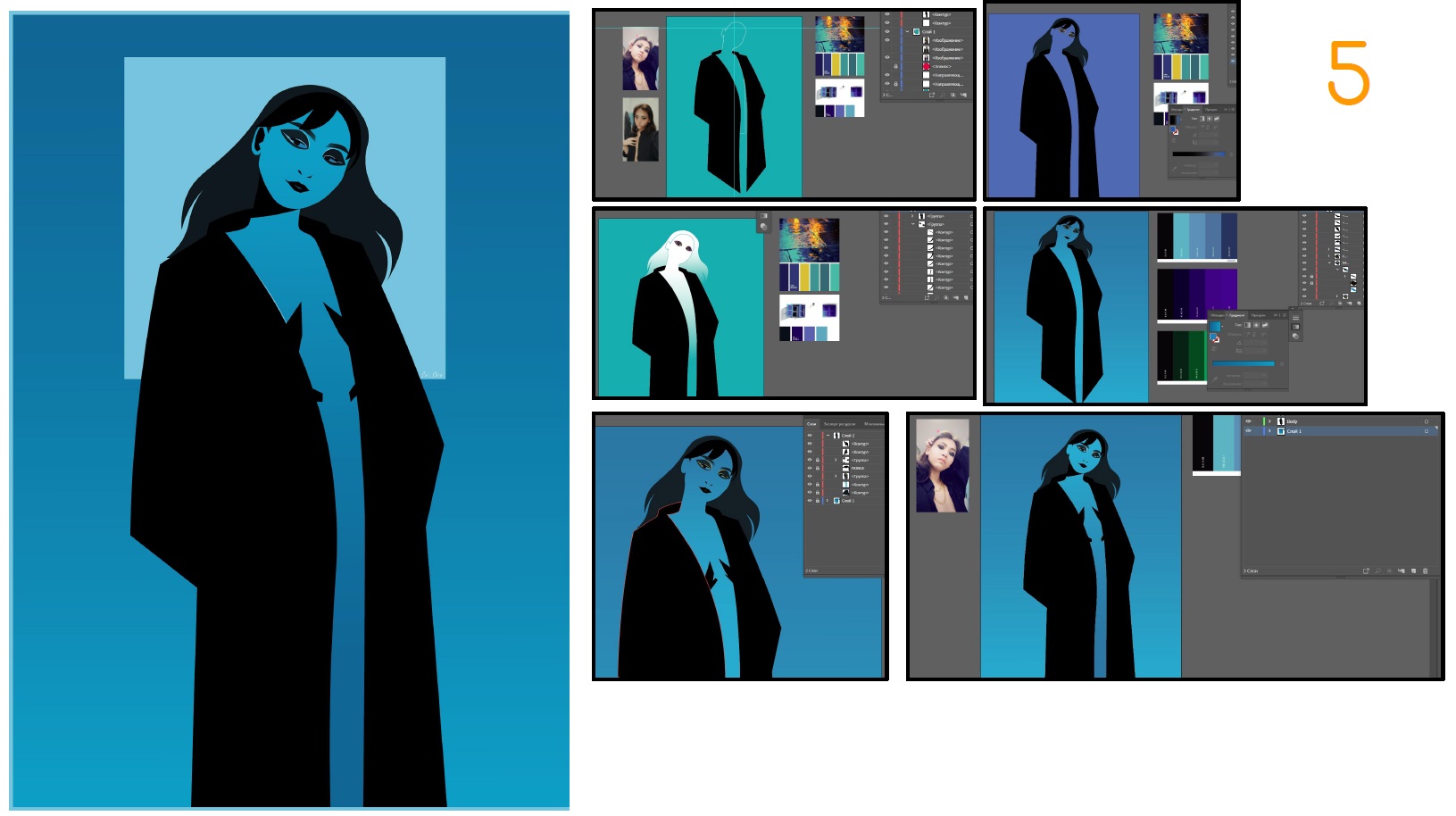Screen dimensions: 1456x816
Task: Click the '3 Слои' layer count text
Action: click(x=1251, y=571)
